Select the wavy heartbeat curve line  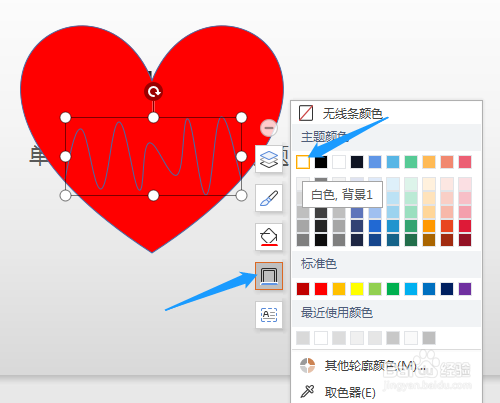(x=153, y=157)
